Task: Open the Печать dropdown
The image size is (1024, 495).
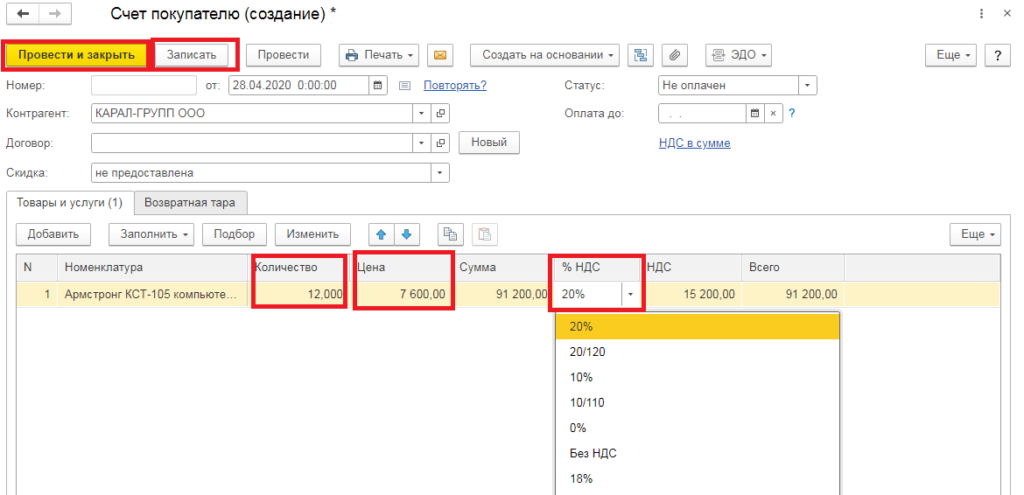Action: (x=379, y=56)
